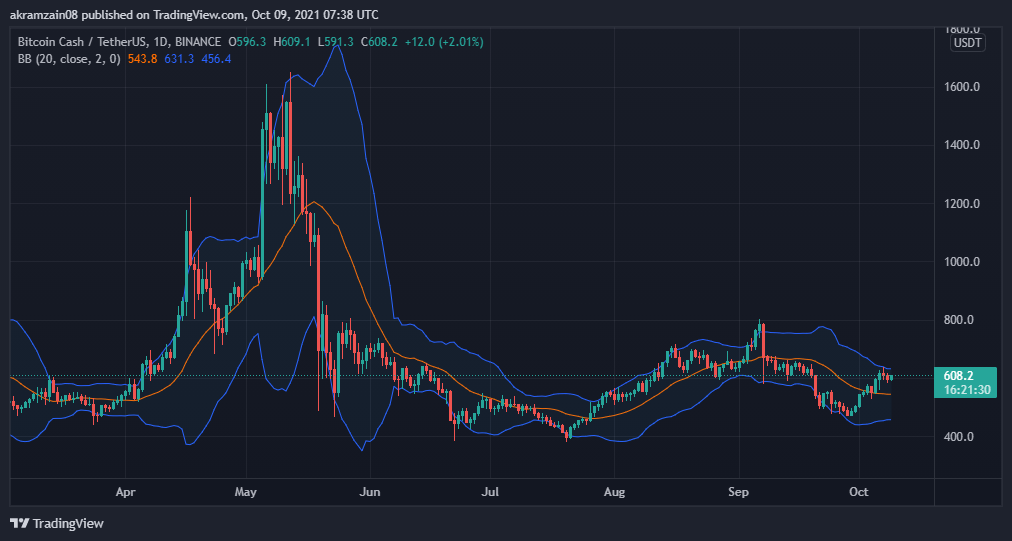
Task: Click the +12.0 (+2.01%) change value
Action: click(444, 42)
